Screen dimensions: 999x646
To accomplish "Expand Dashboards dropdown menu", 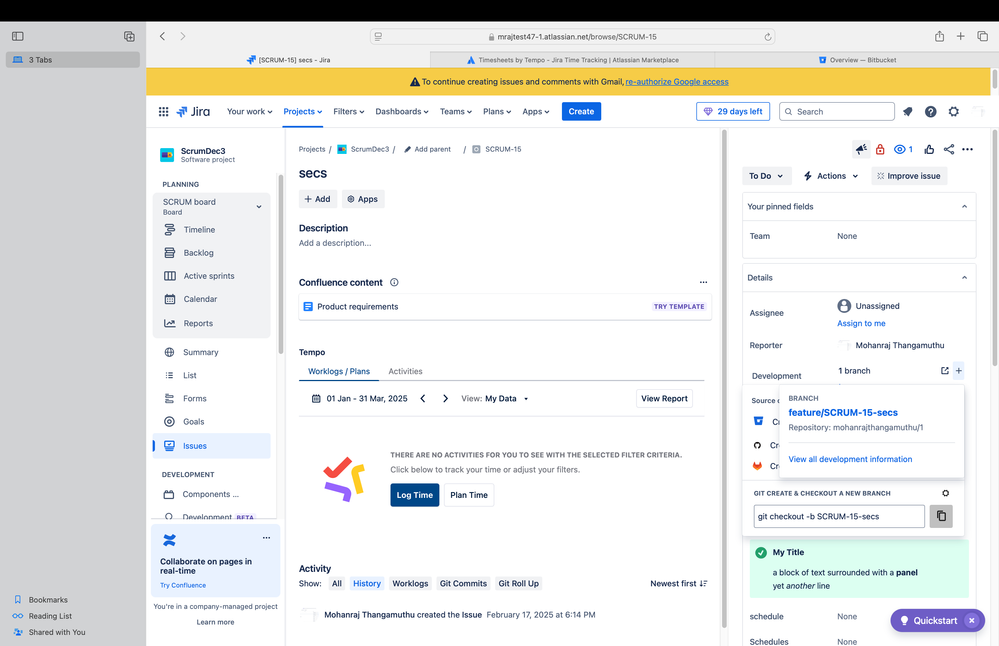I will coord(401,111).
